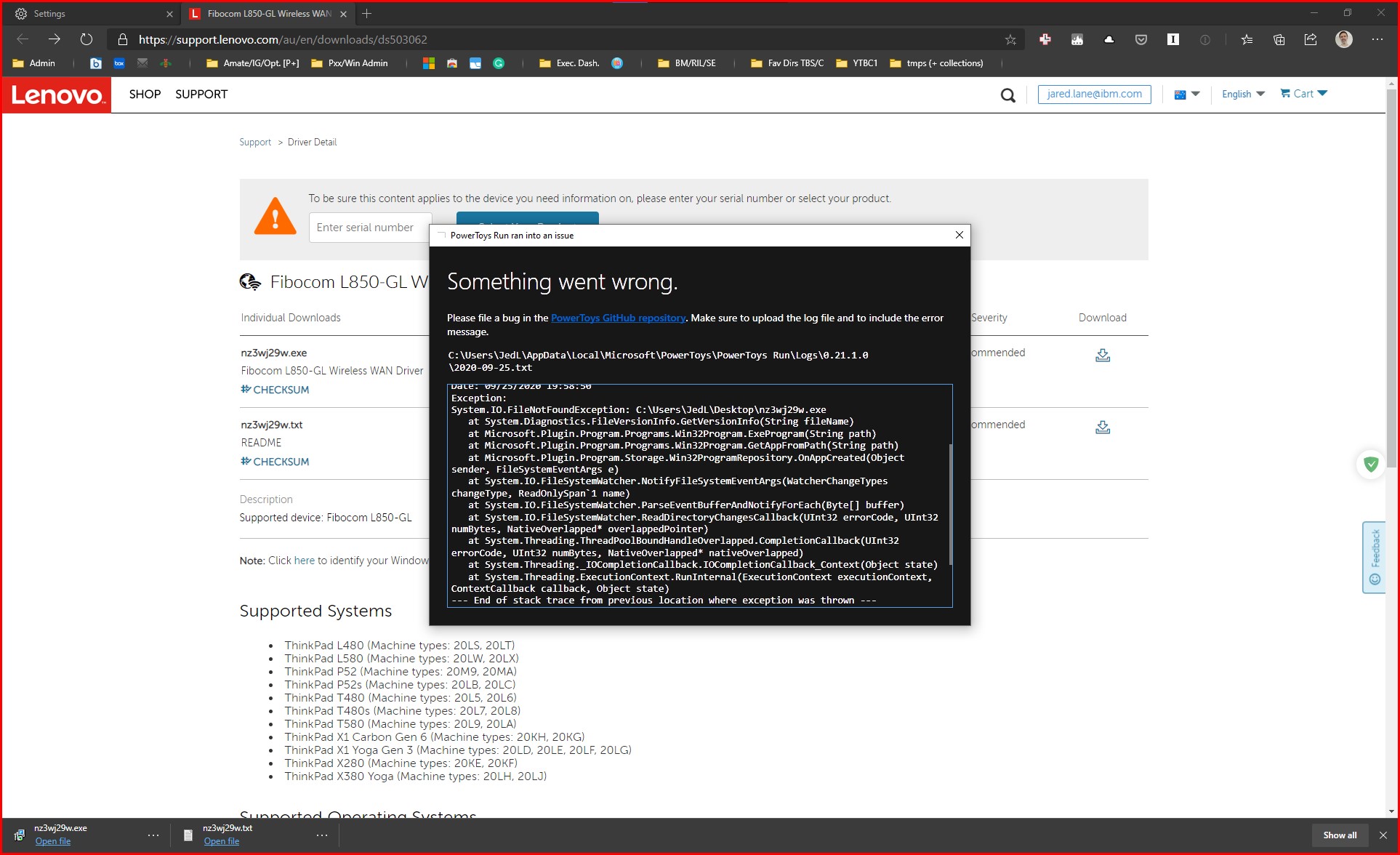Click the Support breadcrumb link
Screen dimensions: 1400x855
(255, 142)
